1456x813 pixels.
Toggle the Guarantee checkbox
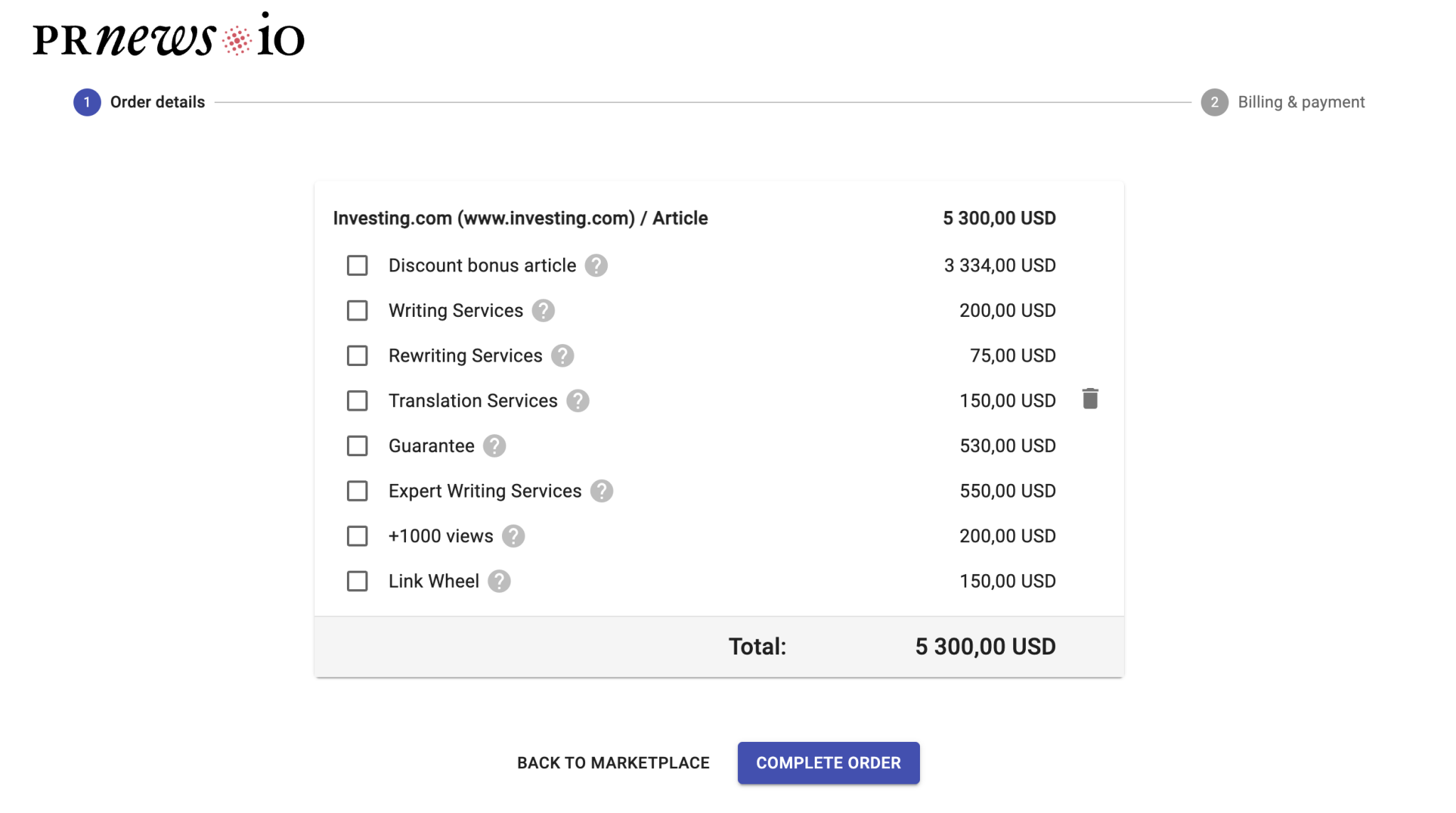(x=357, y=446)
